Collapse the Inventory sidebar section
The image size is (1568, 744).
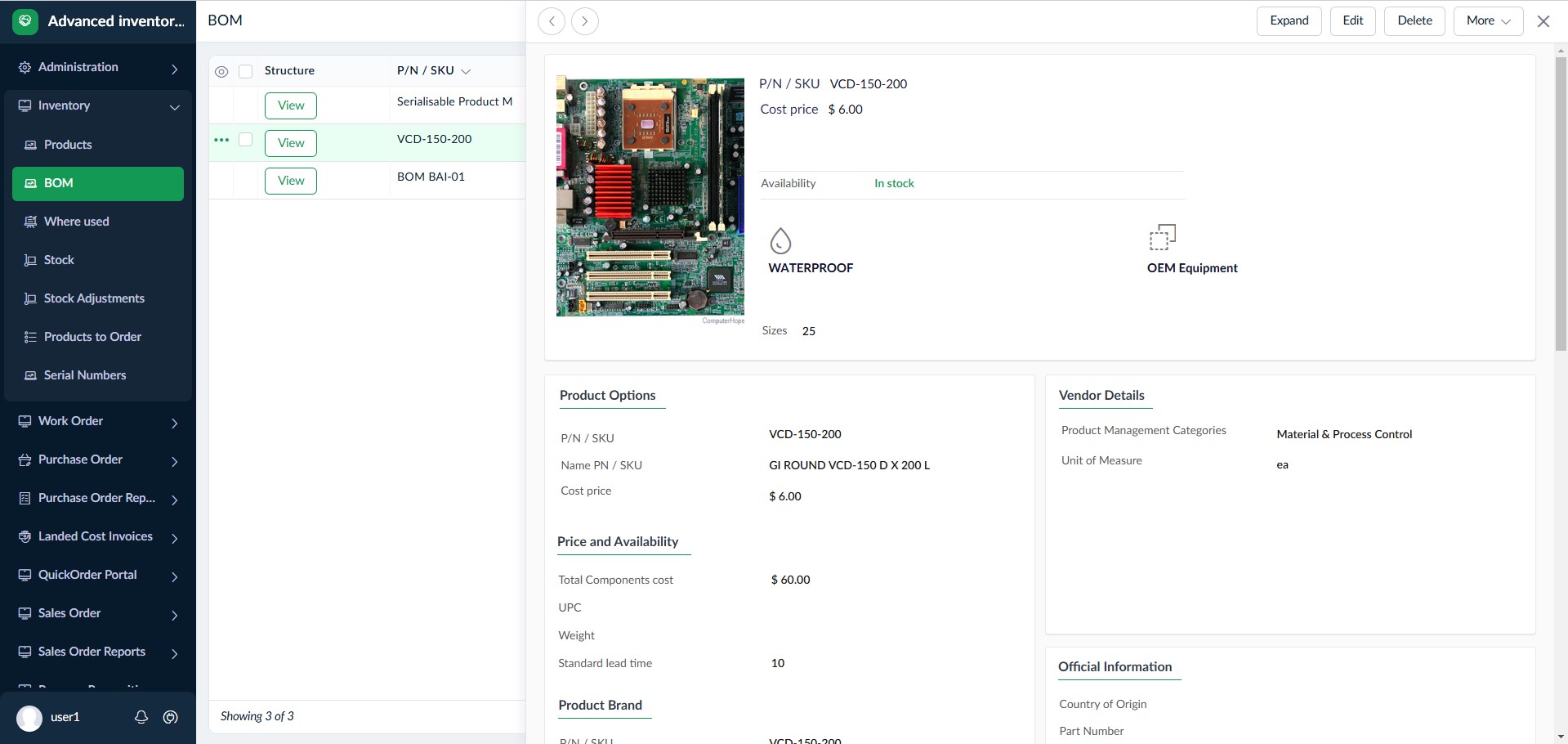pos(174,107)
